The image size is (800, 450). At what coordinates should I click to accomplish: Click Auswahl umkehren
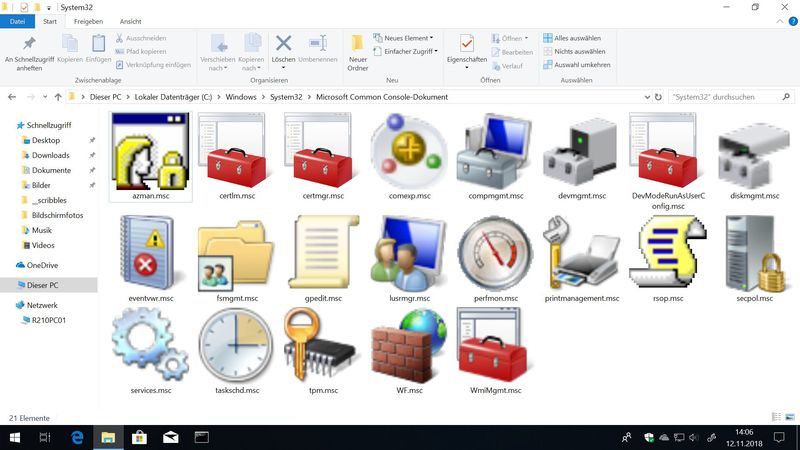[577, 65]
